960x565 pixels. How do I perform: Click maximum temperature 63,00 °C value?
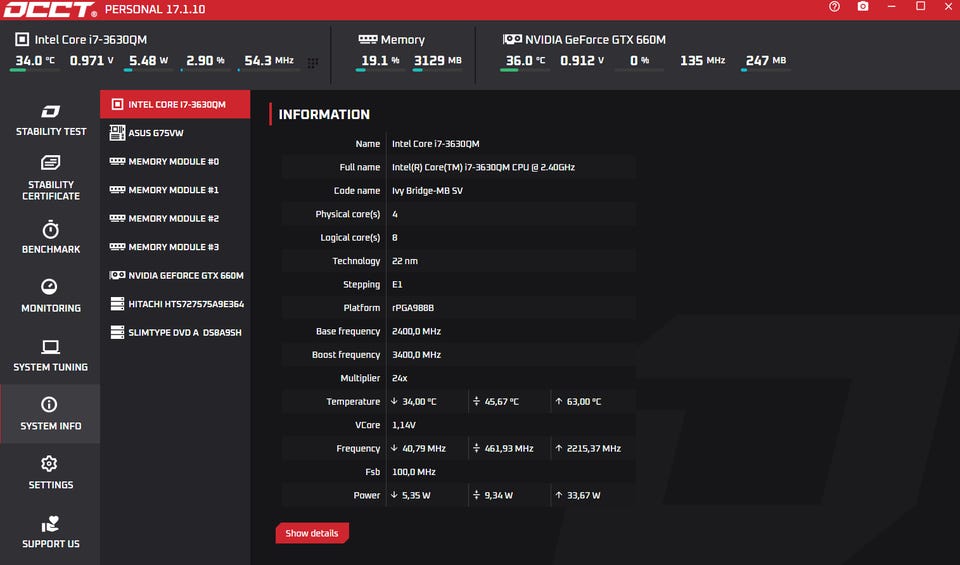click(x=583, y=402)
